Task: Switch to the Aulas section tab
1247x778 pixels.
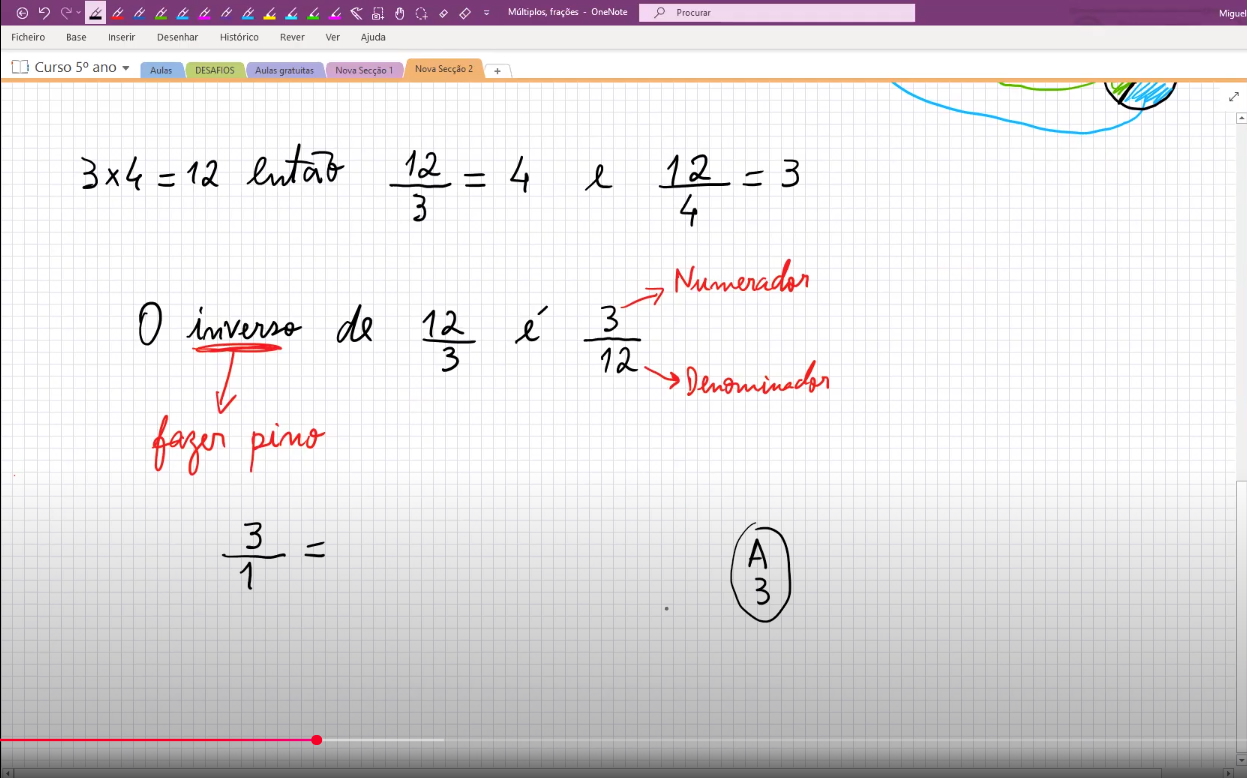Action: pos(161,70)
